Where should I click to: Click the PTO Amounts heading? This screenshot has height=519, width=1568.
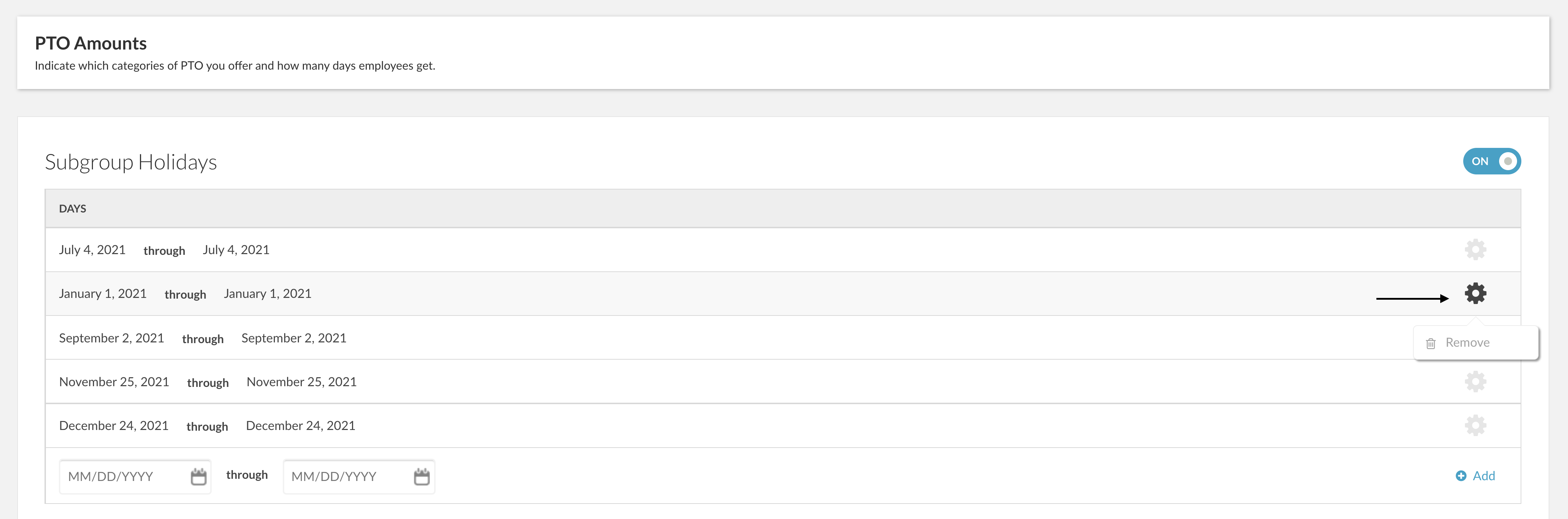click(91, 43)
